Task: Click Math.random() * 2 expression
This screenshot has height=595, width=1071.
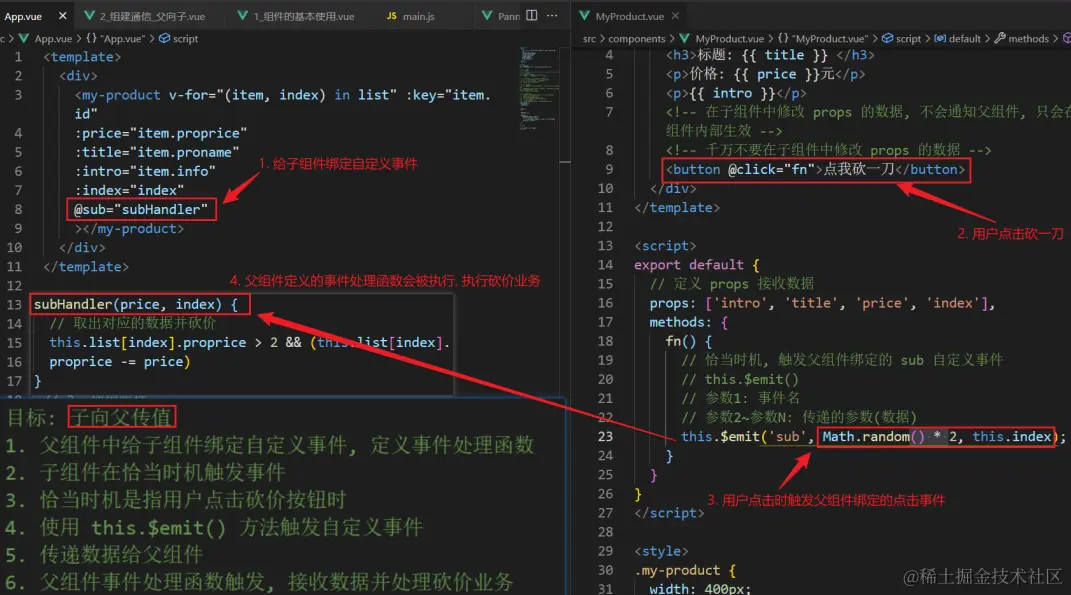Action: pyautogui.click(x=891, y=437)
